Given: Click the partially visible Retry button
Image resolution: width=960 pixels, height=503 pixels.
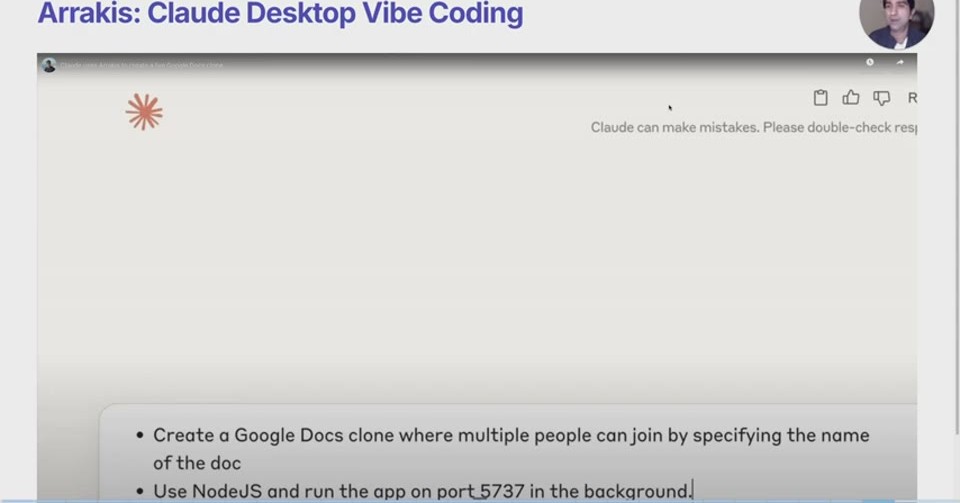Looking at the screenshot, I should point(912,98).
